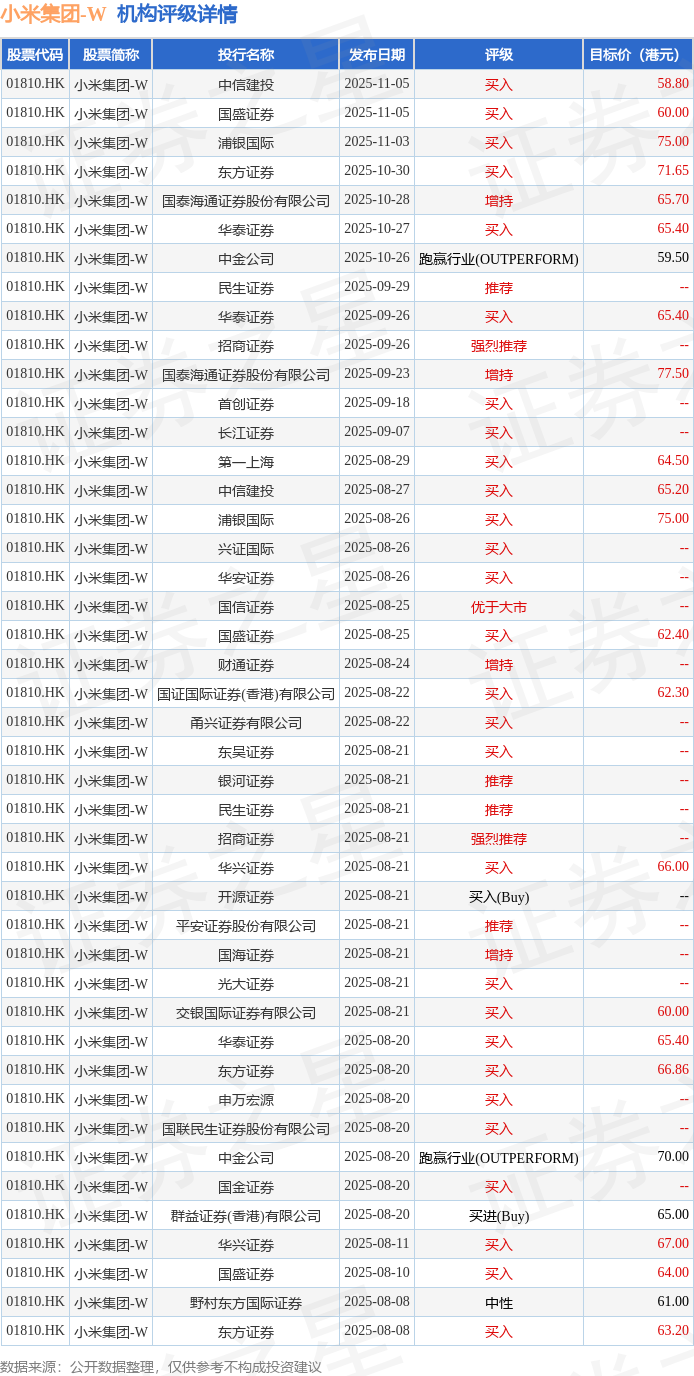This screenshot has height=1376, width=694.
Task: Select the 66.86 target price
Action: (x=673, y=1070)
